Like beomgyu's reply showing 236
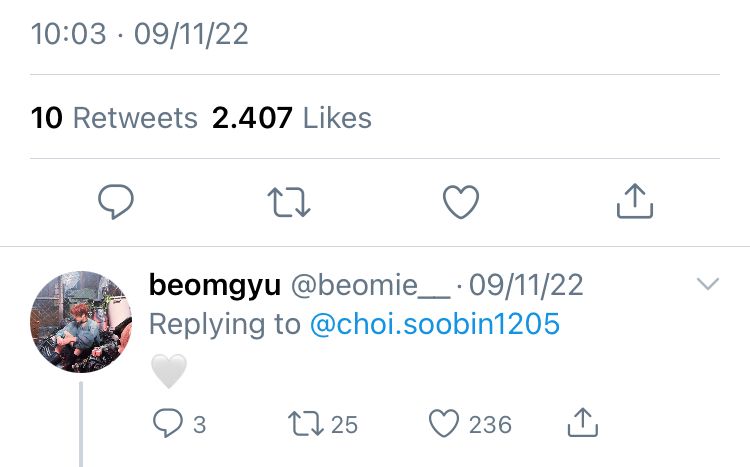This screenshot has height=467, width=750. tap(444, 424)
